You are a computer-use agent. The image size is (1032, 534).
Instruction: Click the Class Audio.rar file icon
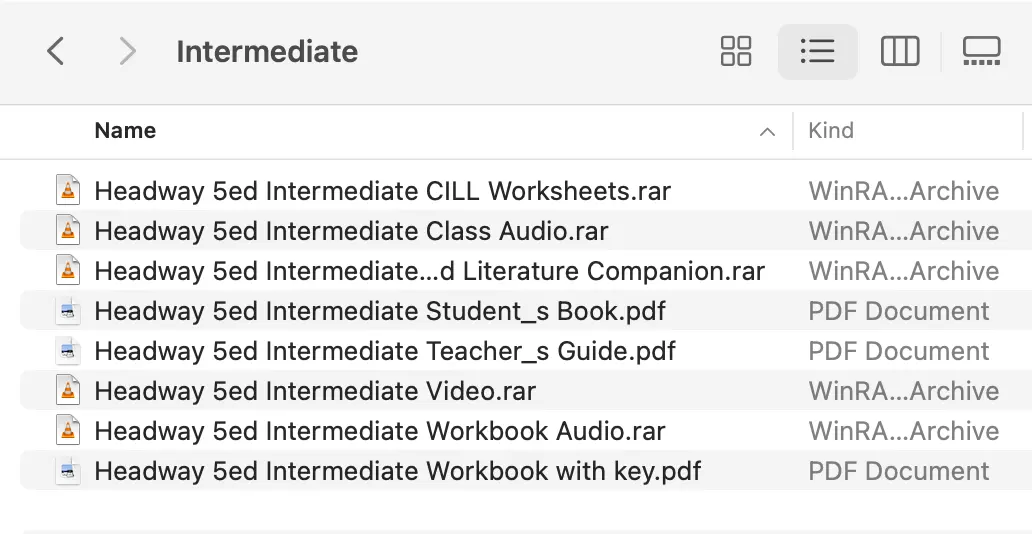(68, 230)
